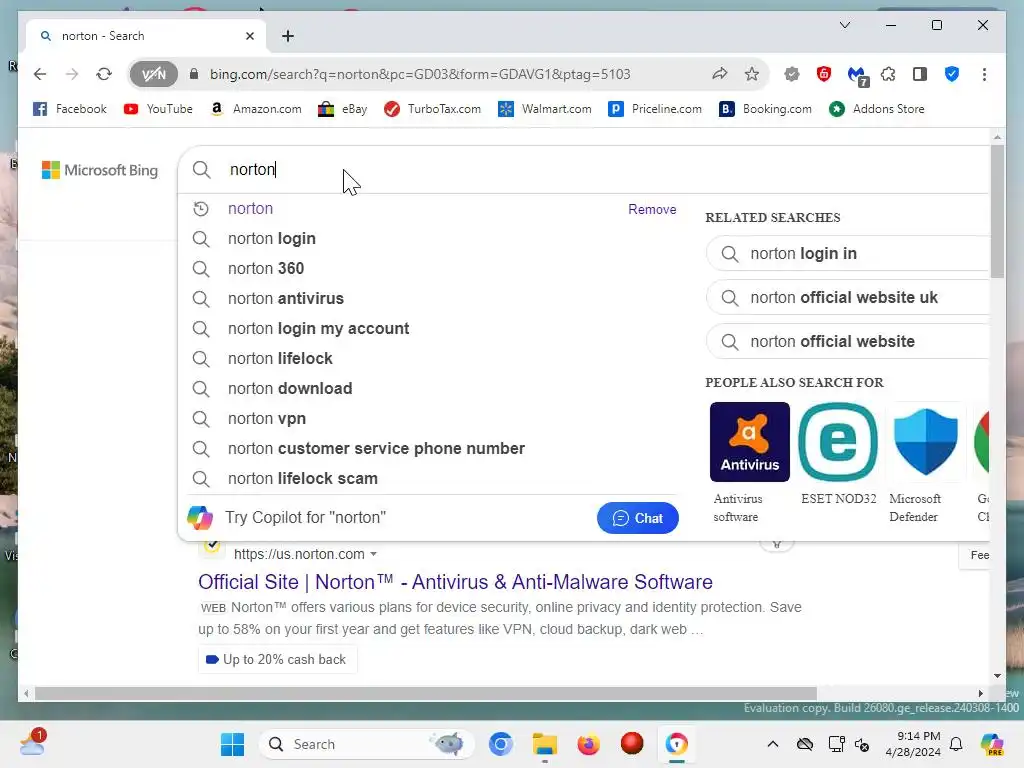1024x768 pixels.
Task: Expand the us.norton.com URL dropdown arrow
Action: tap(374, 554)
